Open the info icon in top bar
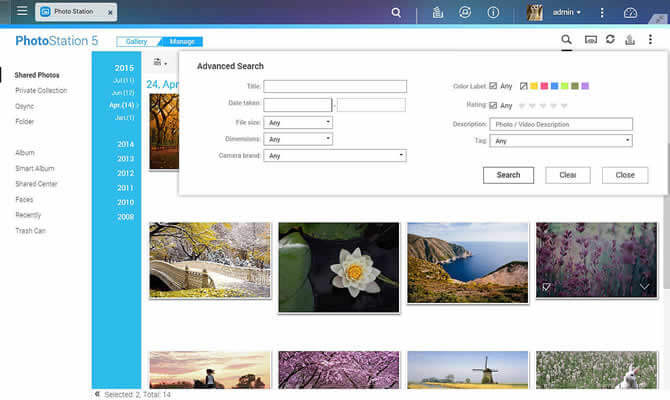The image size is (670, 400). (493, 13)
